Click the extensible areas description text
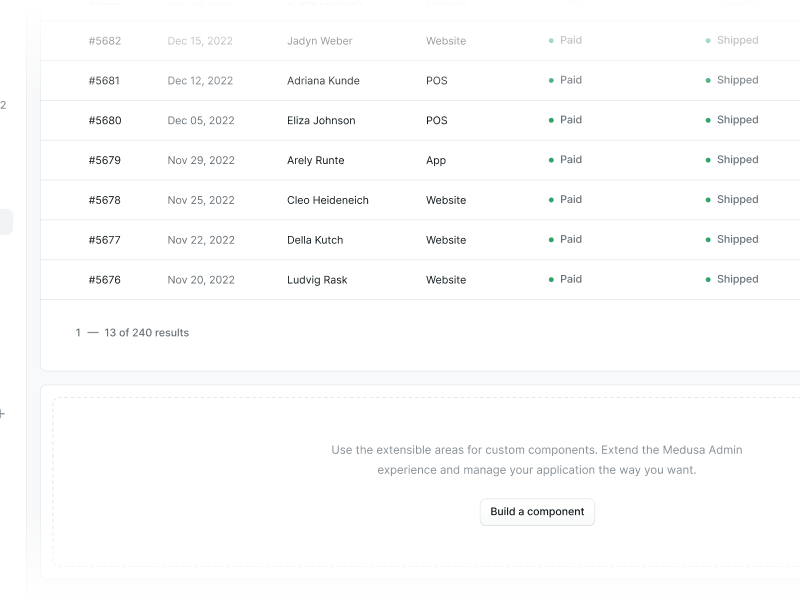 click(537, 460)
